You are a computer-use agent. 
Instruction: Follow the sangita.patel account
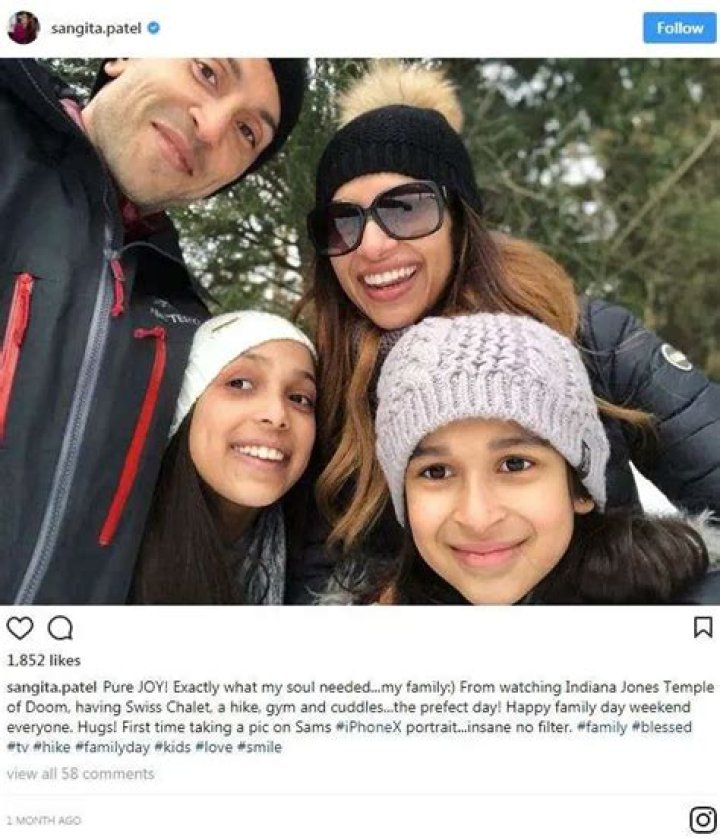tap(679, 28)
